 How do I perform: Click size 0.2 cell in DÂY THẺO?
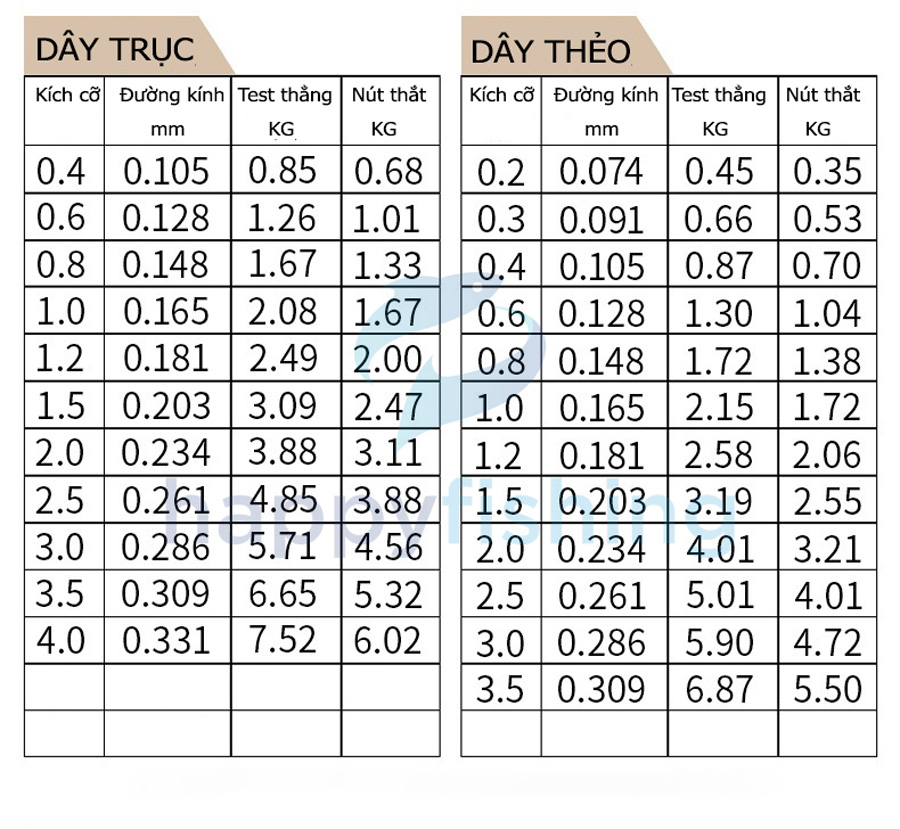click(x=501, y=170)
